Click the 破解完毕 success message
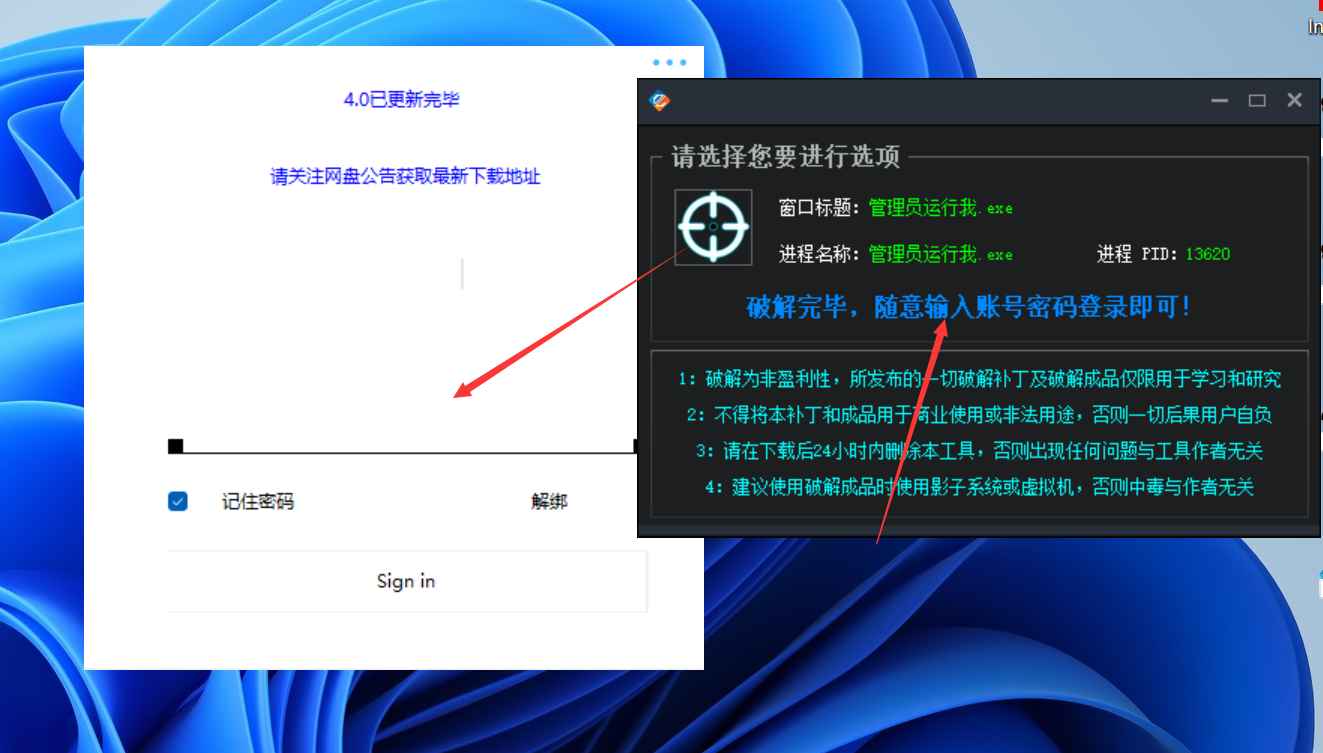Screen dimensions: 1323x753 pyautogui.click(x=968, y=308)
